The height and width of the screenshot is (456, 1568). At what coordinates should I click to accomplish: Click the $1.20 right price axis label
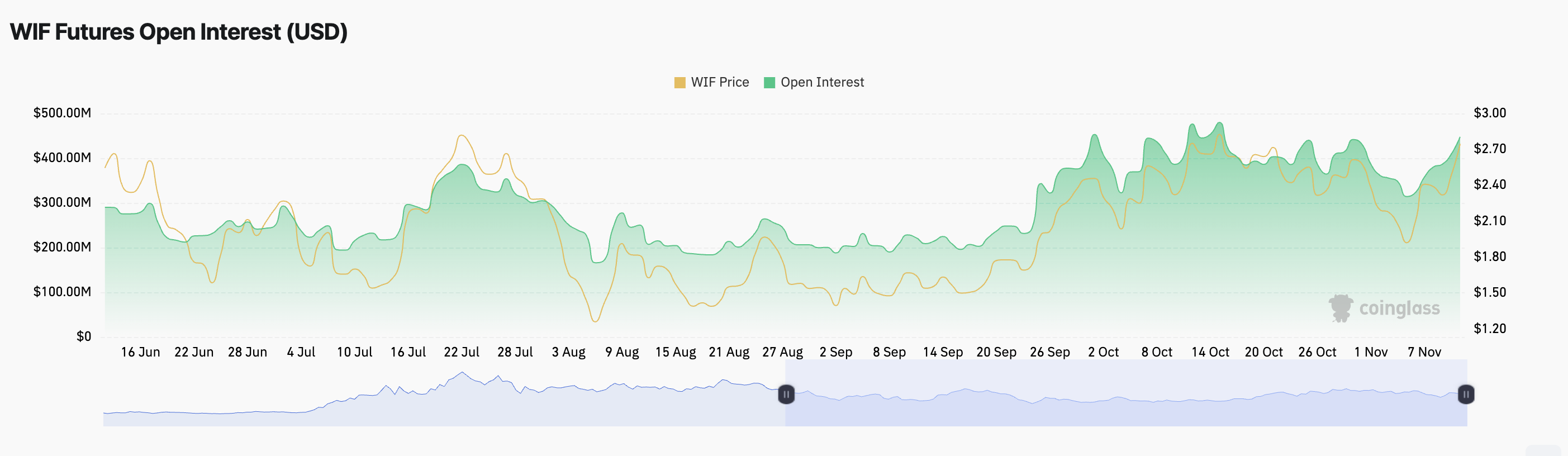[x=1489, y=329]
